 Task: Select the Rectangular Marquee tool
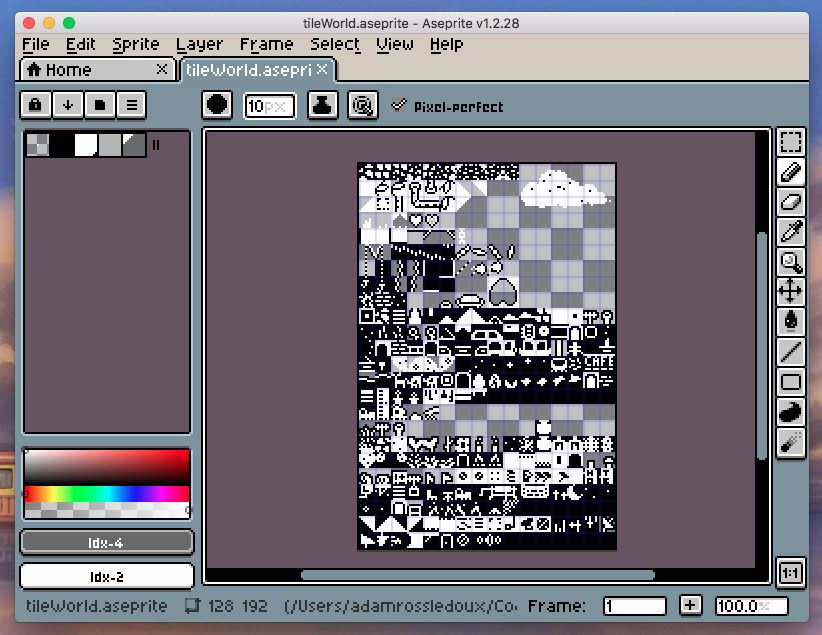point(791,143)
